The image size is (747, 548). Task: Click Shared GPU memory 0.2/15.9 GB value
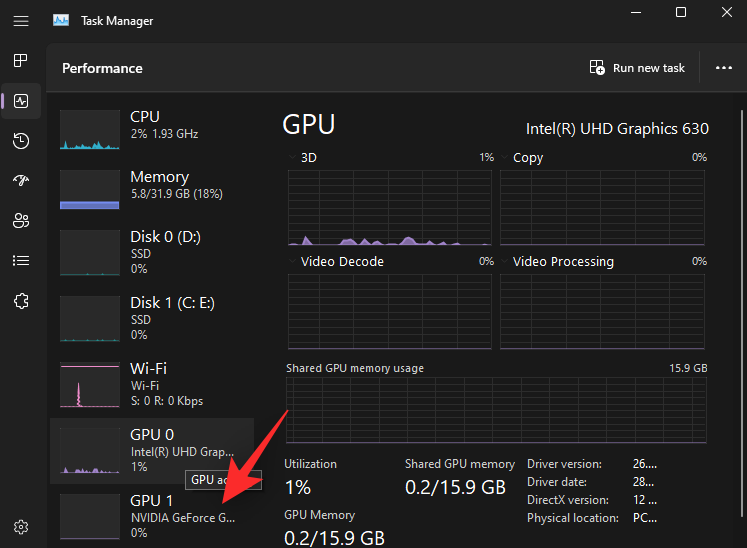point(455,487)
